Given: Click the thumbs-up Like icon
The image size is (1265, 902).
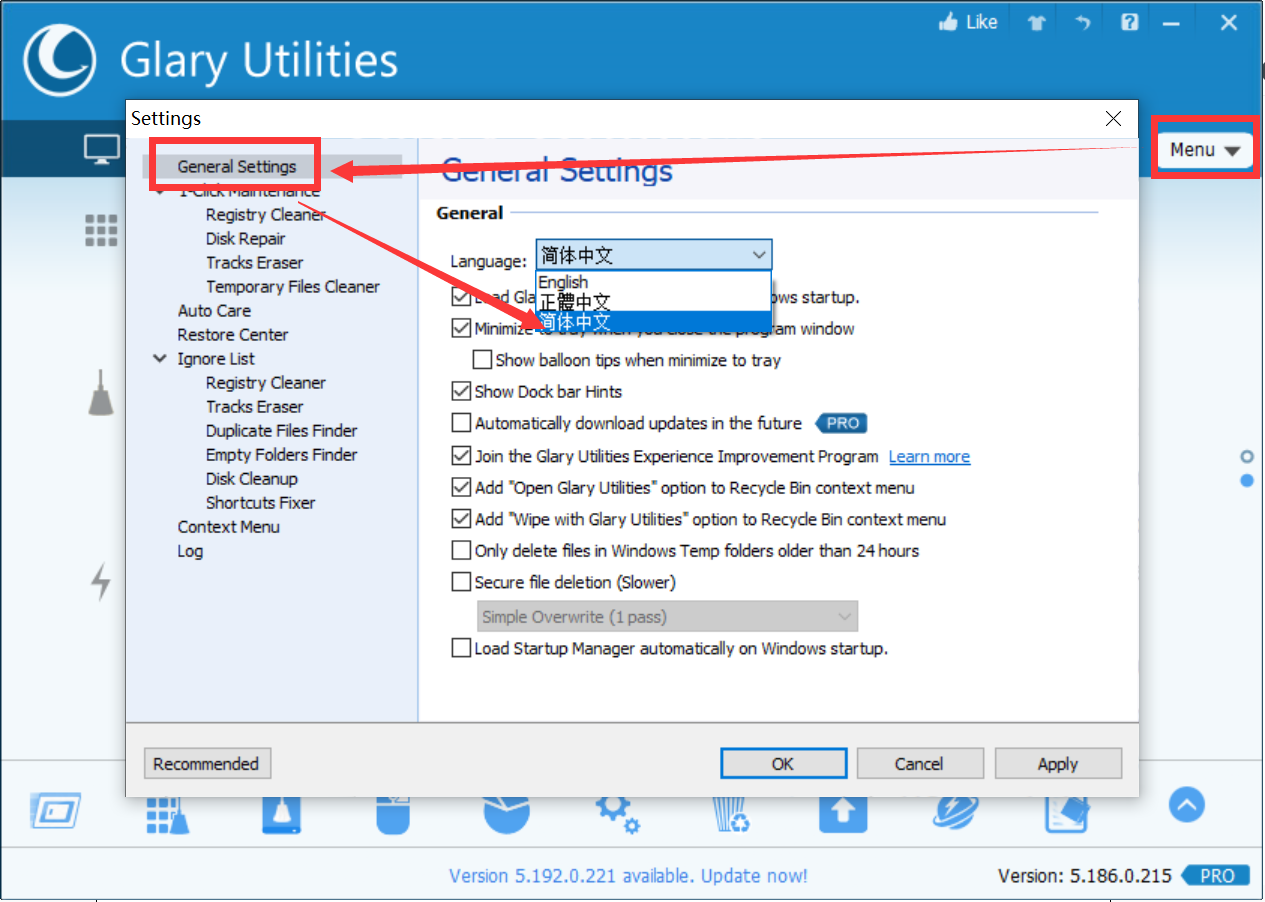Looking at the screenshot, I should click(949, 22).
